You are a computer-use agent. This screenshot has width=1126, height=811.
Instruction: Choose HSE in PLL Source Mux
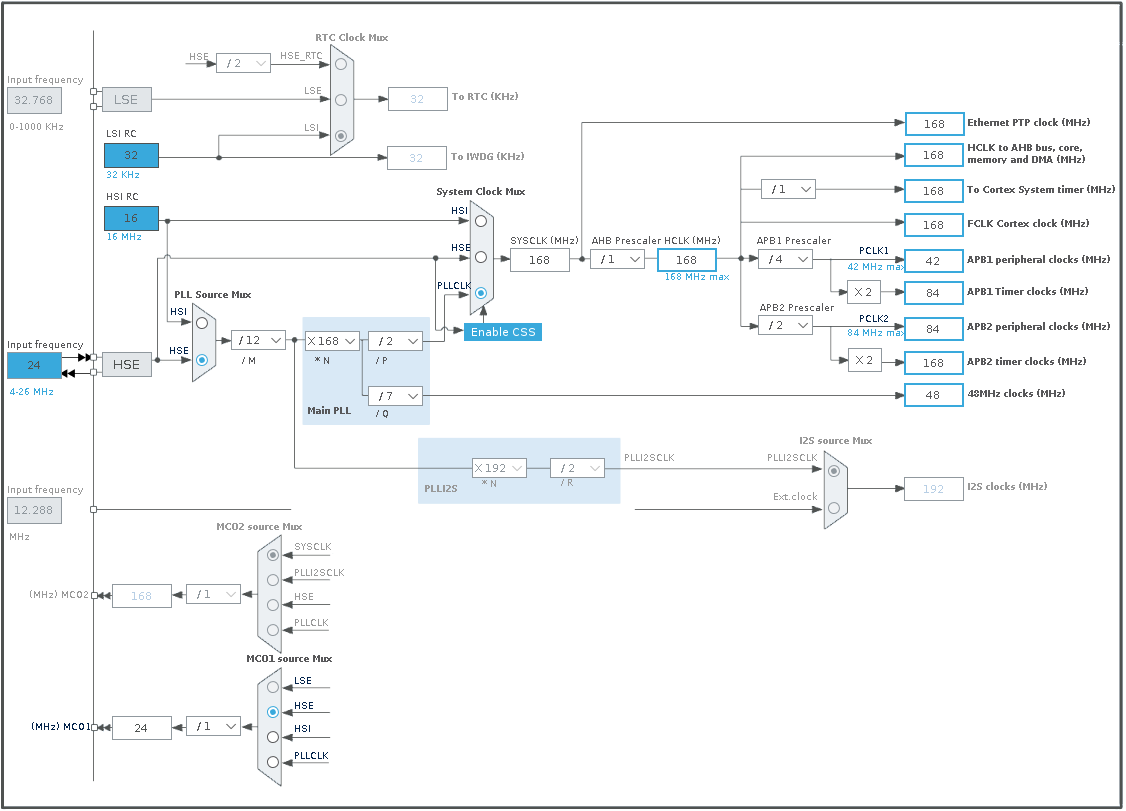(x=203, y=360)
